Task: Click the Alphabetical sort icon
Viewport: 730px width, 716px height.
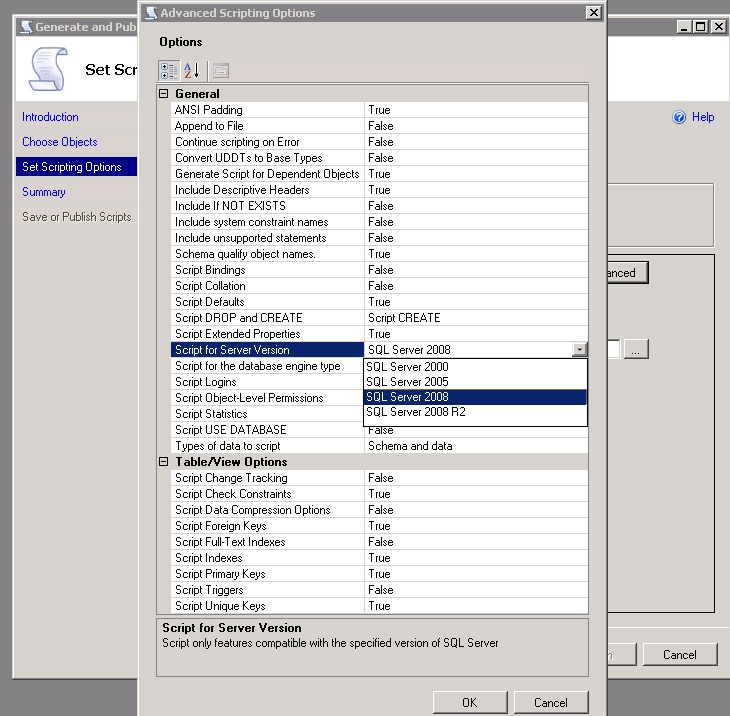Action: coord(192,70)
